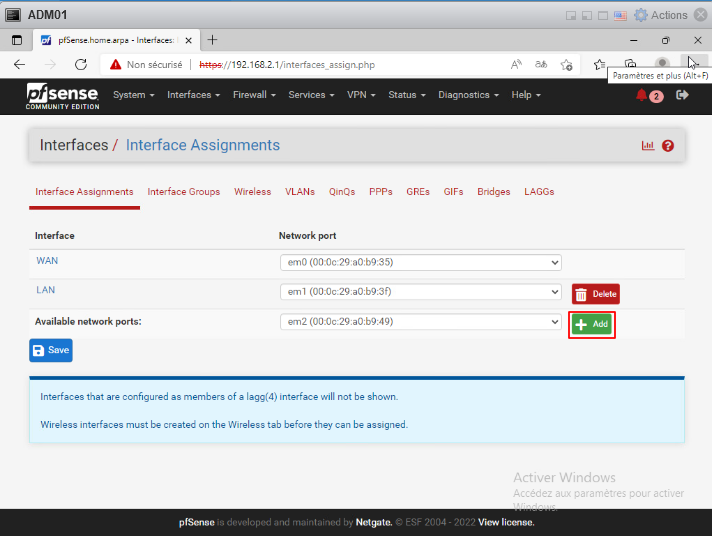Open the status chart icon
The height and width of the screenshot is (536, 712).
pyautogui.click(x=648, y=146)
